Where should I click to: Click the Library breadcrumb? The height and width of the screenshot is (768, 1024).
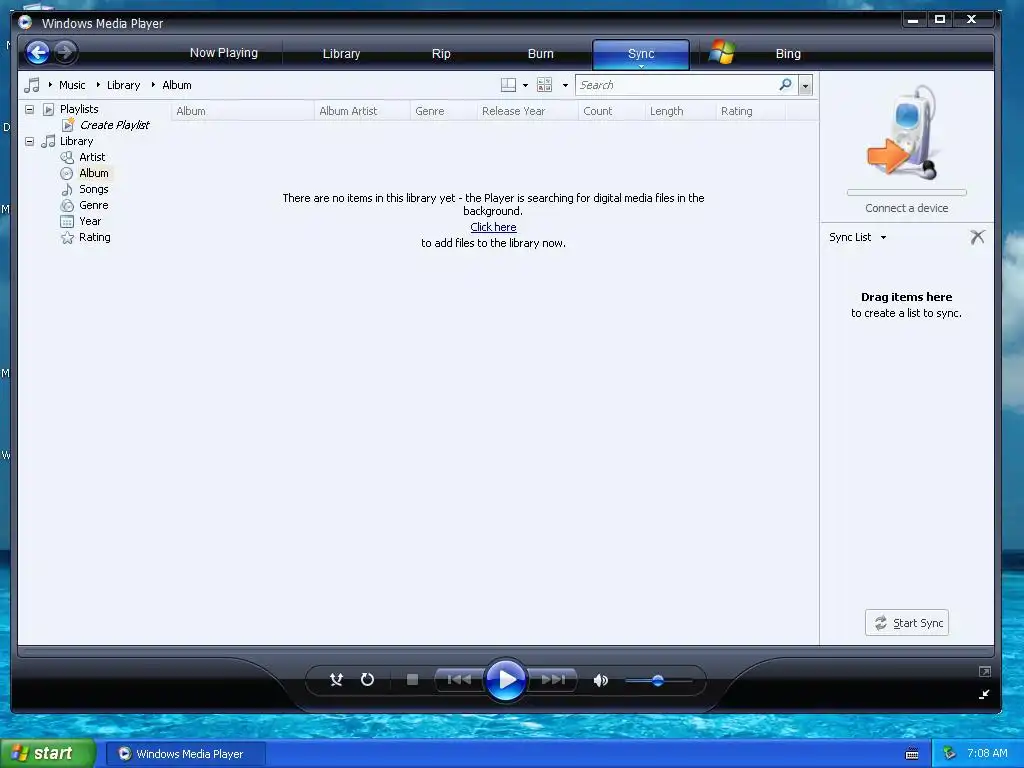(x=123, y=85)
